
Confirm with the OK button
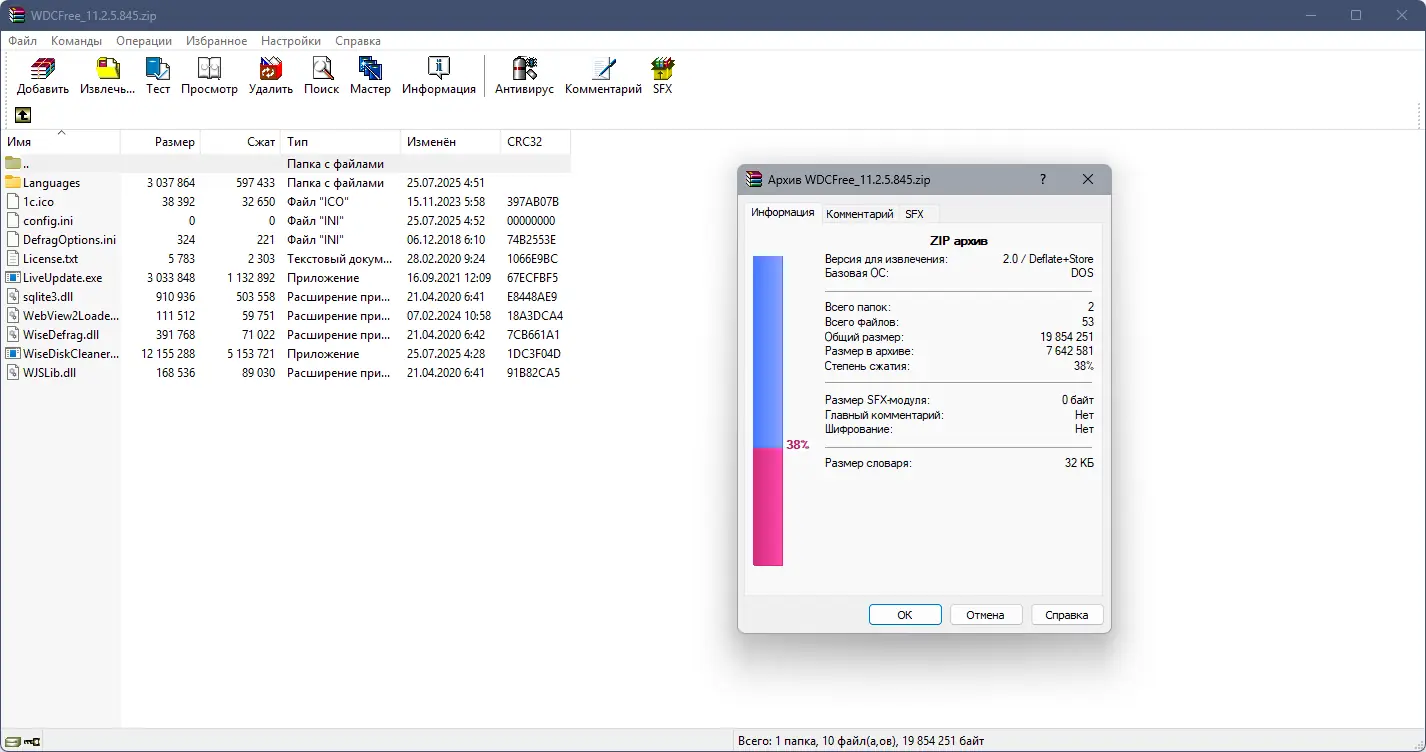[905, 615]
